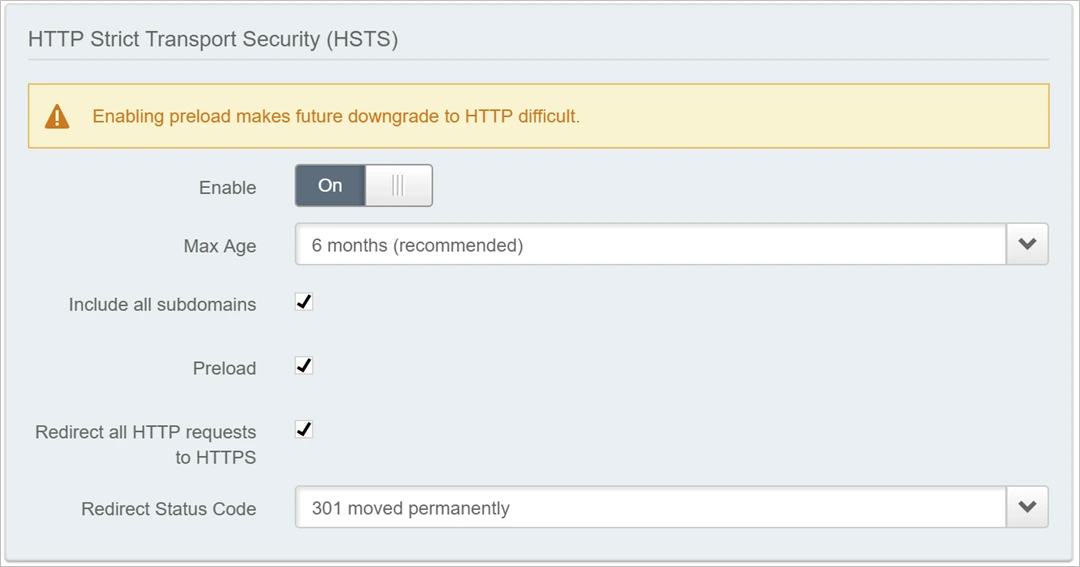Click the Redirect Status Code arrow button

pyautogui.click(x=1027, y=508)
